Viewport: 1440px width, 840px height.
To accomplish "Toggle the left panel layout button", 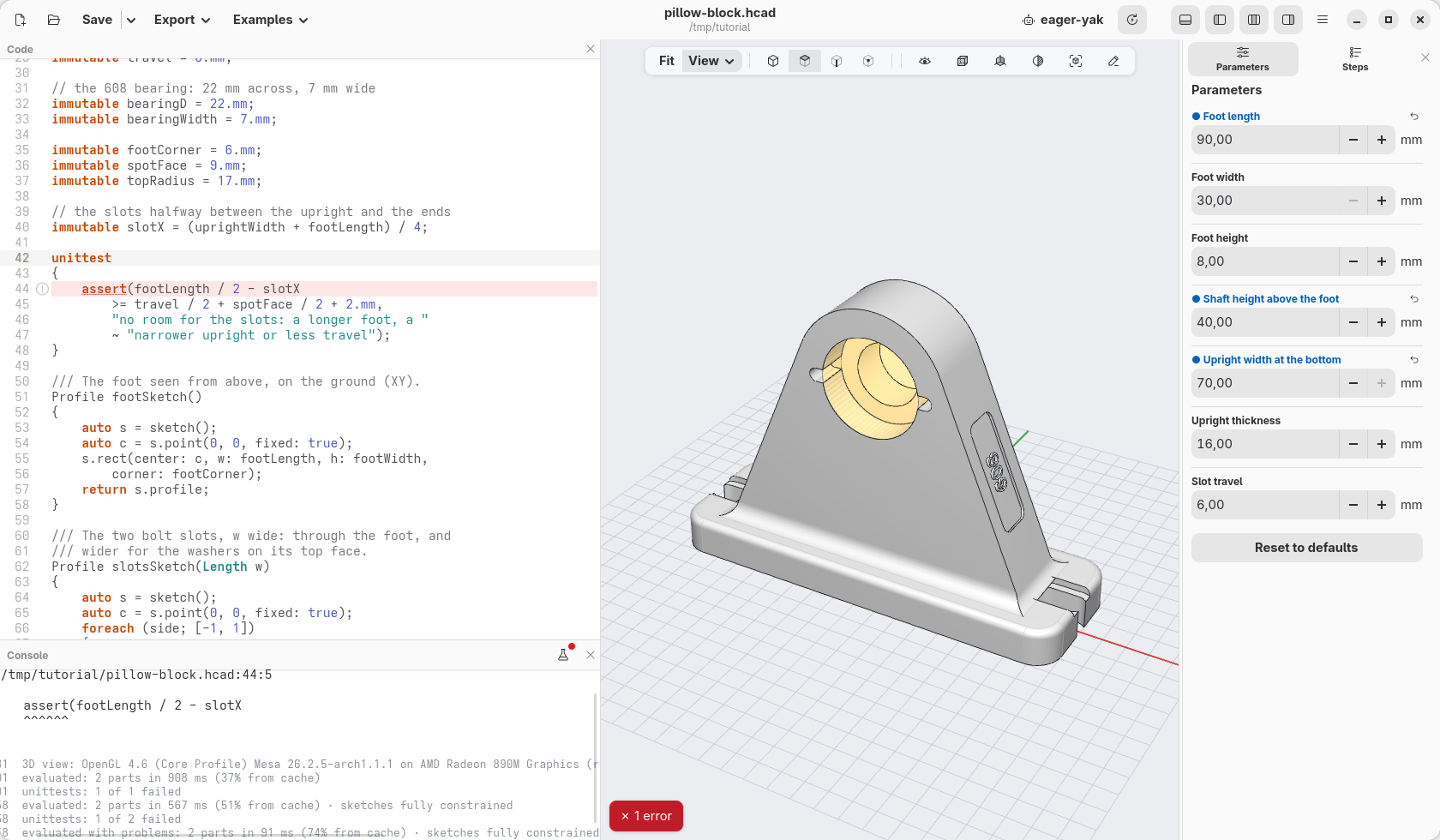I will pyautogui.click(x=1220, y=20).
